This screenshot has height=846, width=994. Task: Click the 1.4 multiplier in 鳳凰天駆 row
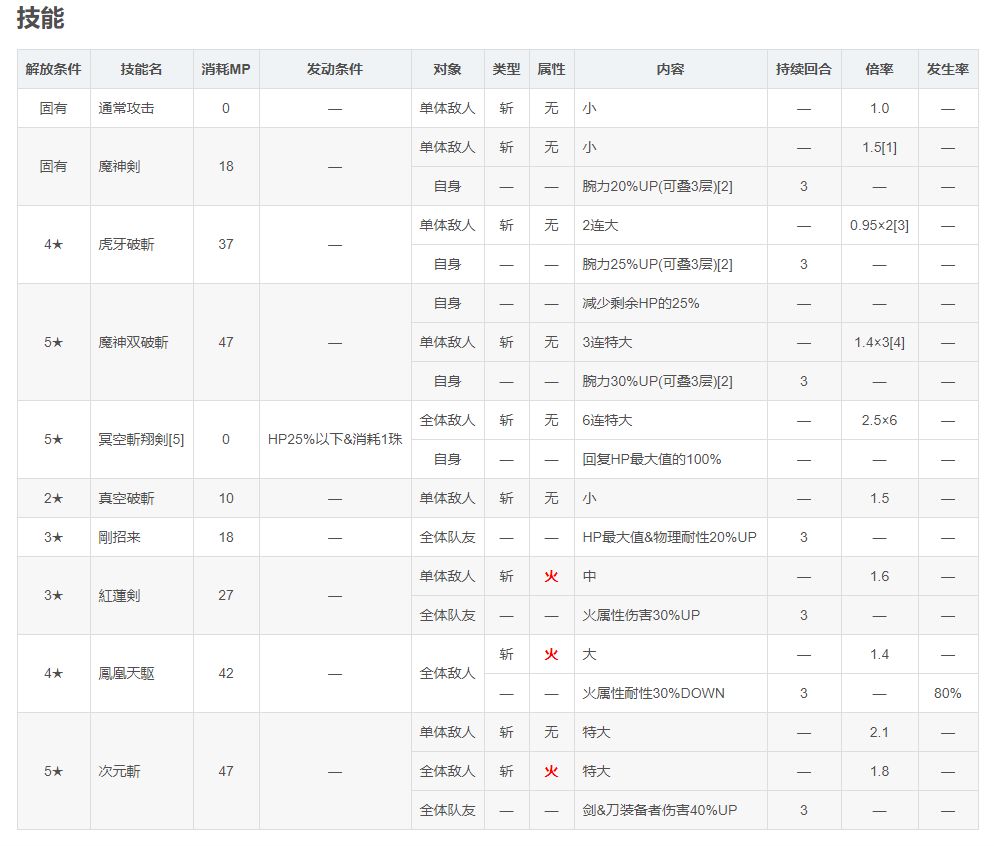click(879, 655)
